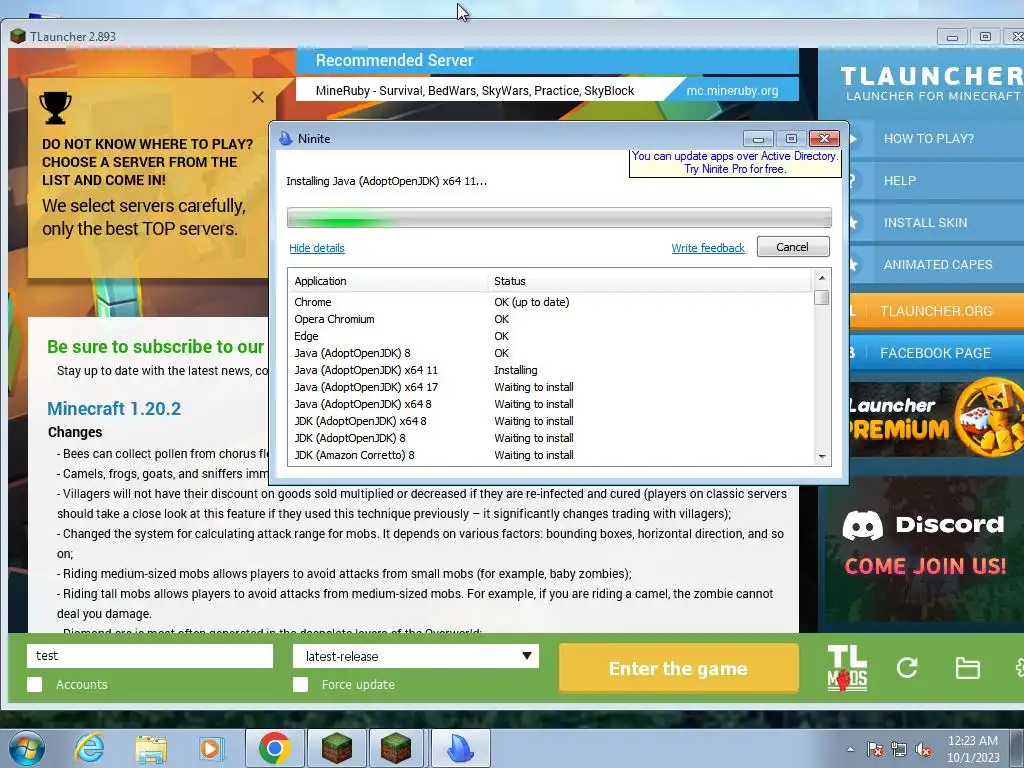Viewport: 1024px width, 768px height.
Task: Select the Chrome row in Ninite list
Action: click(x=552, y=302)
